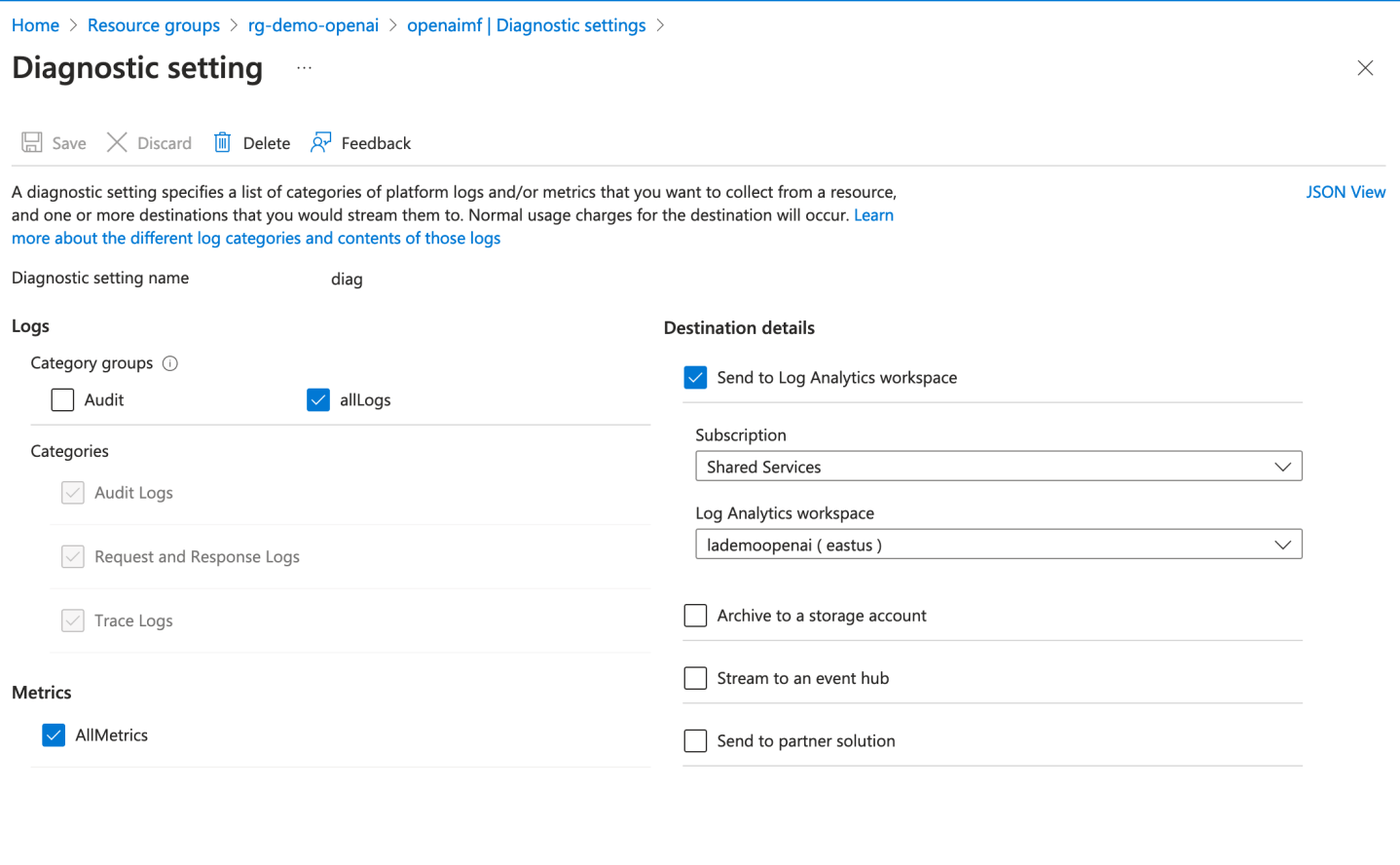Click the Discard X icon
This screenshot has height=865, width=1400.
[117, 143]
